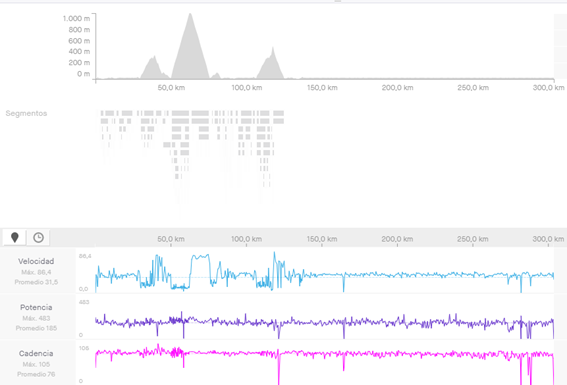Switch chart axis to time with clock icon
Image resolution: width=567 pixels, height=385 pixels.
tap(38, 238)
